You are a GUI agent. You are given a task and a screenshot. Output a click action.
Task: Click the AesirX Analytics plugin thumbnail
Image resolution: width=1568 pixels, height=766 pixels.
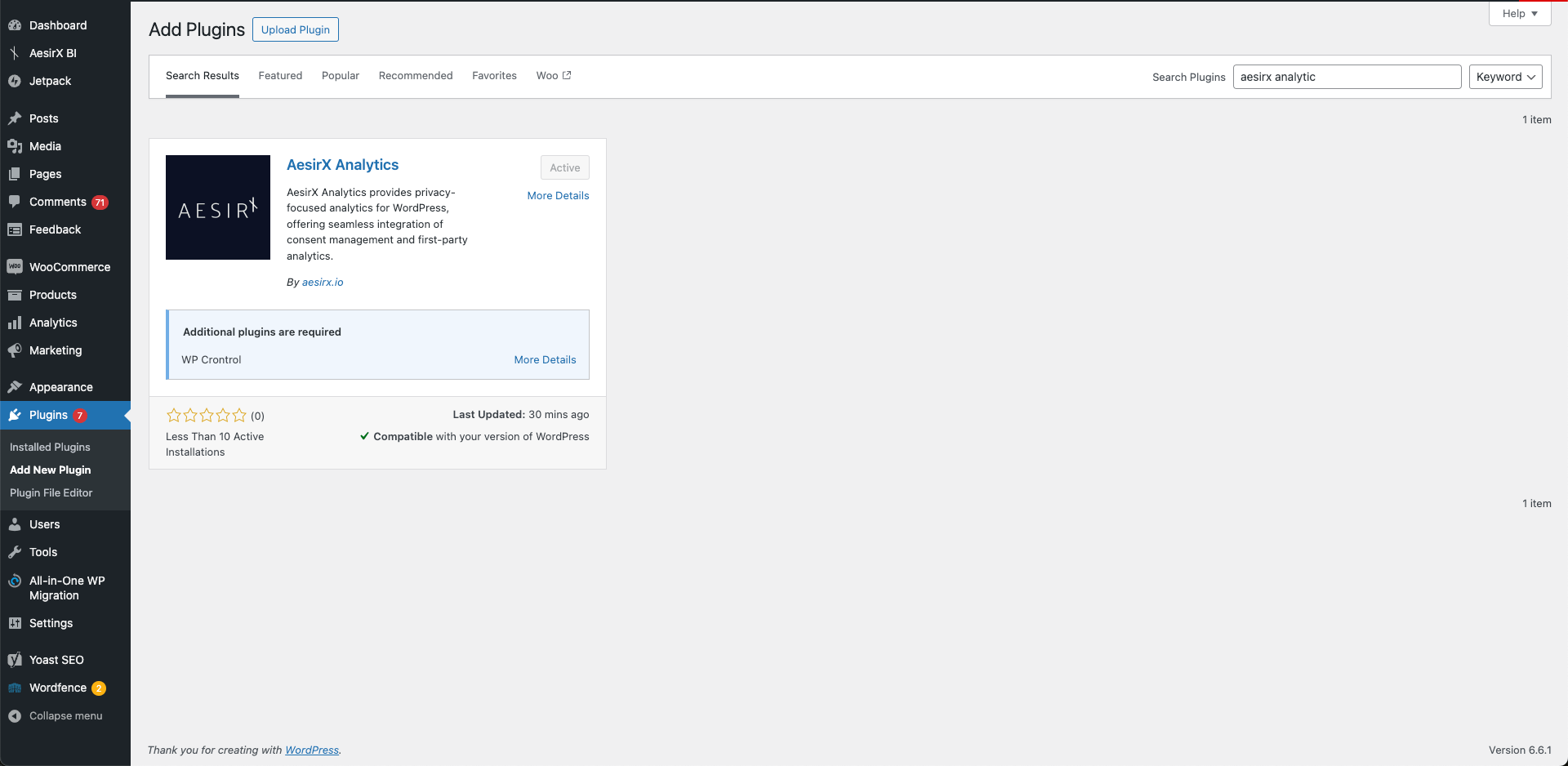[x=217, y=207]
